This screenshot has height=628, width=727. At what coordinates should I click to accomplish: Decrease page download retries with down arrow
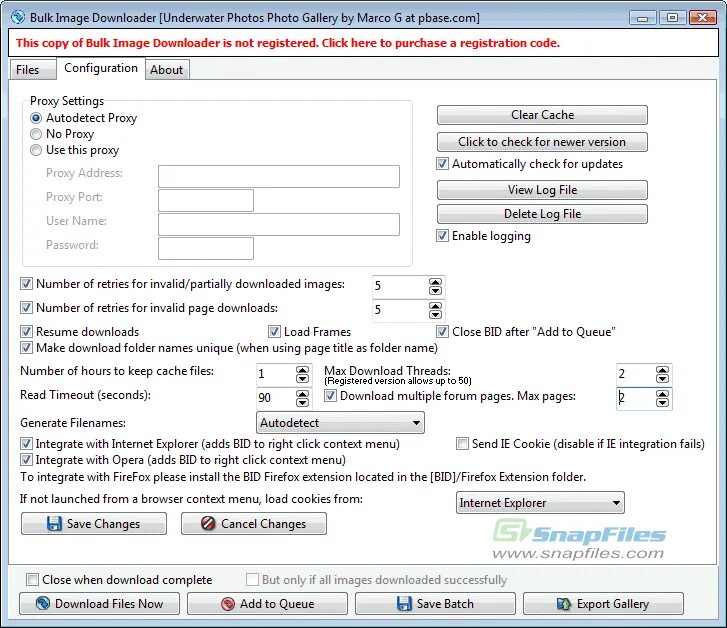(435, 314)
